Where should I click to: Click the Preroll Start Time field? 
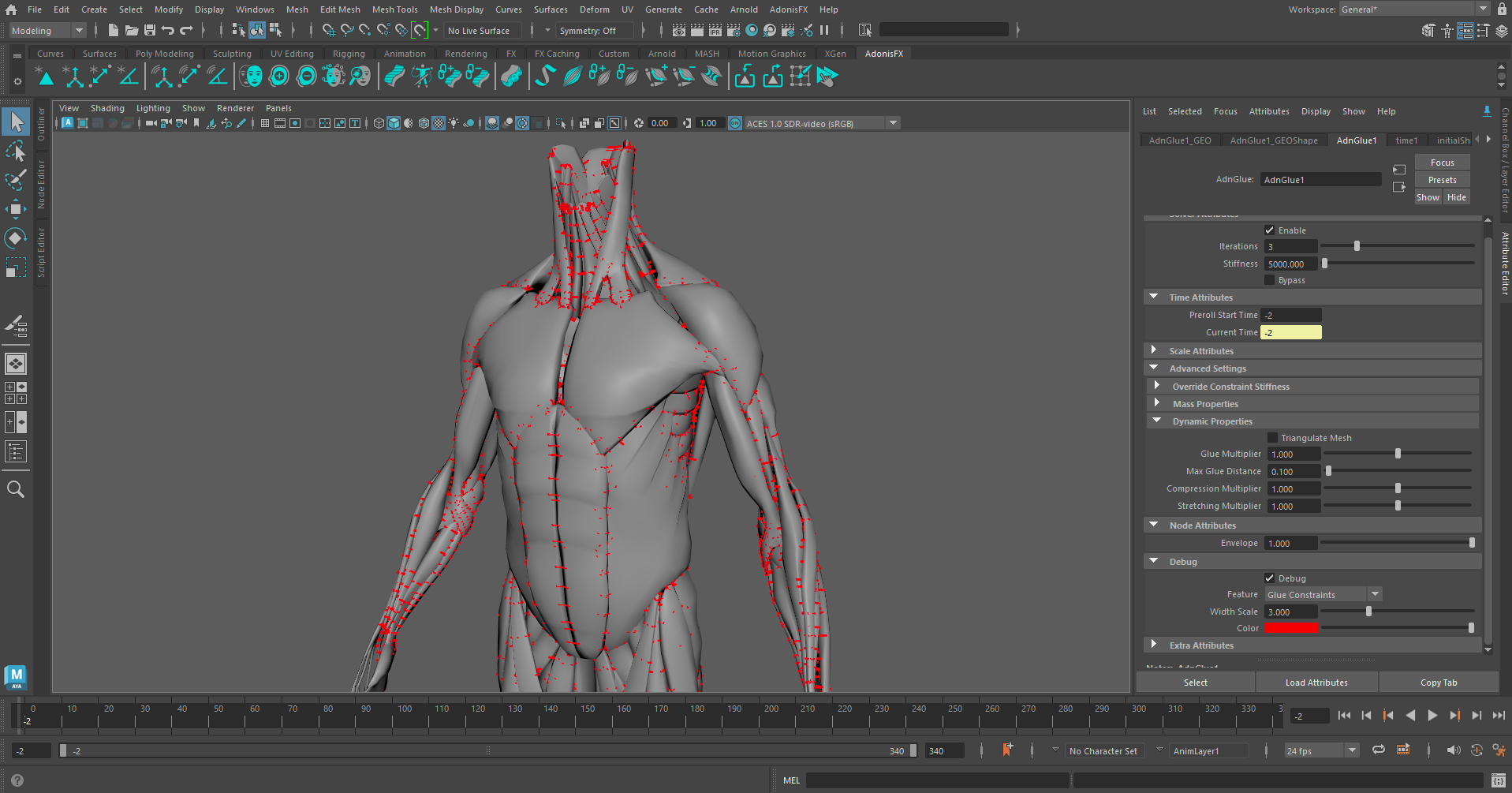[1291, 315]
